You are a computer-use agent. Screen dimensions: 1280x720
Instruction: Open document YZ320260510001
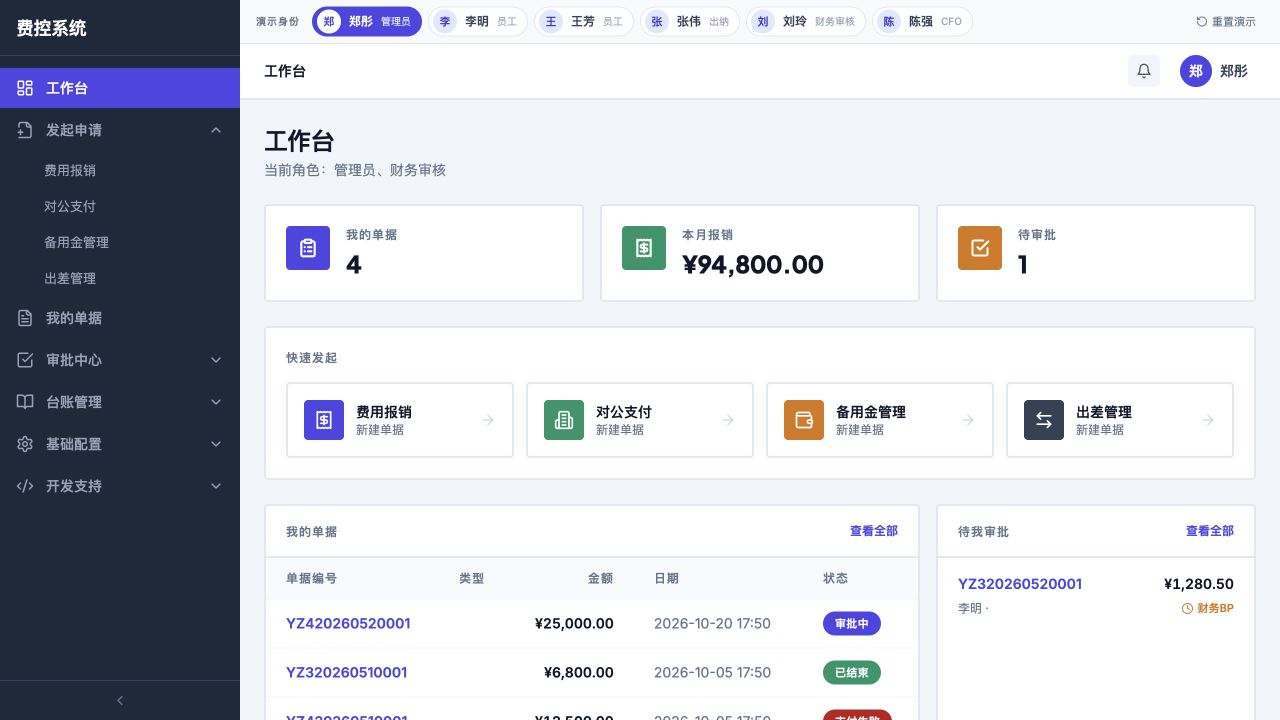coord(347,672)
